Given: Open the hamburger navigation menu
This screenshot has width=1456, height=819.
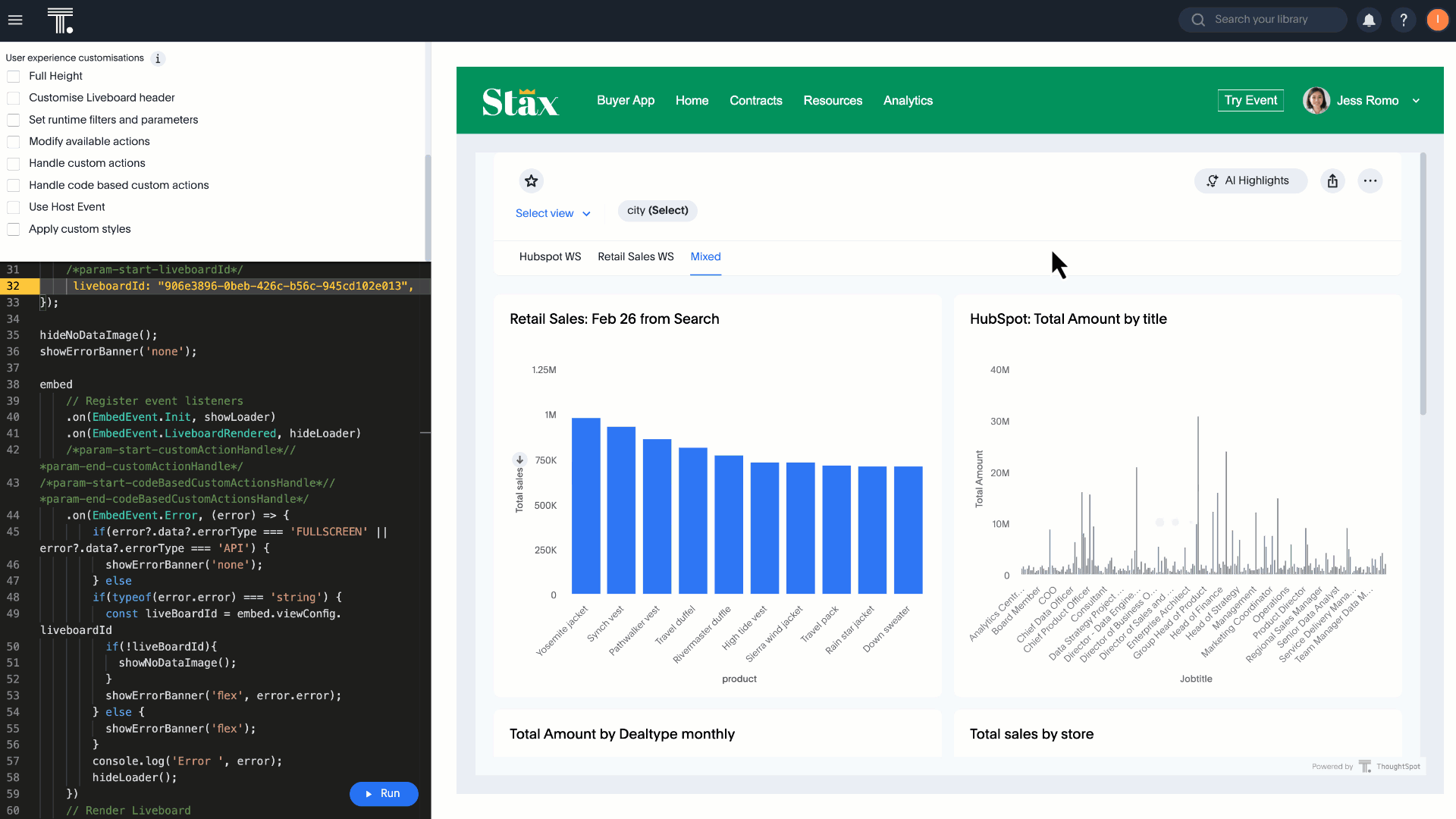Looking at the screenshot, I should (x=15, y=20).
